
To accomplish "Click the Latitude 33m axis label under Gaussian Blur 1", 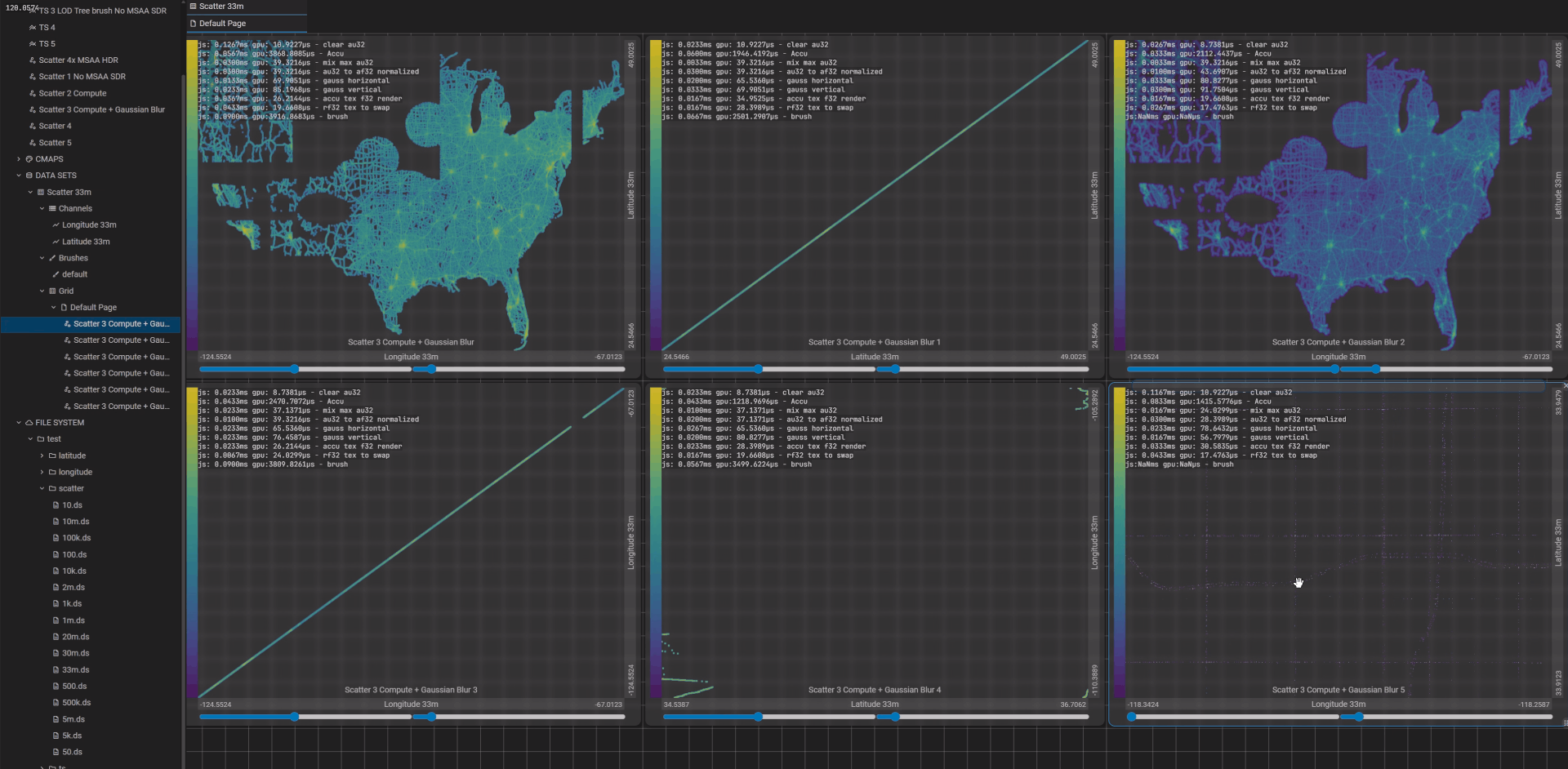I will coord(874,357).
